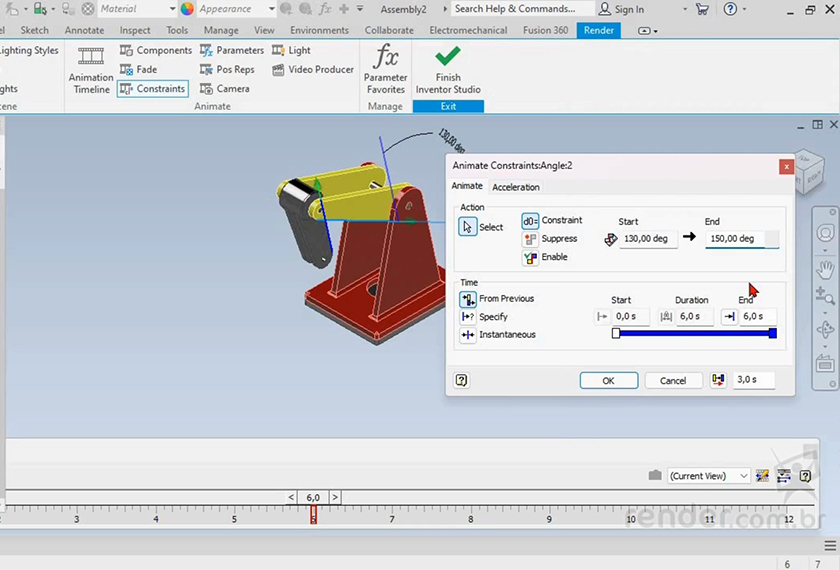840x570 pixels.
Task: Switch to the Acceleration tab
Action: tap(516, 187)
